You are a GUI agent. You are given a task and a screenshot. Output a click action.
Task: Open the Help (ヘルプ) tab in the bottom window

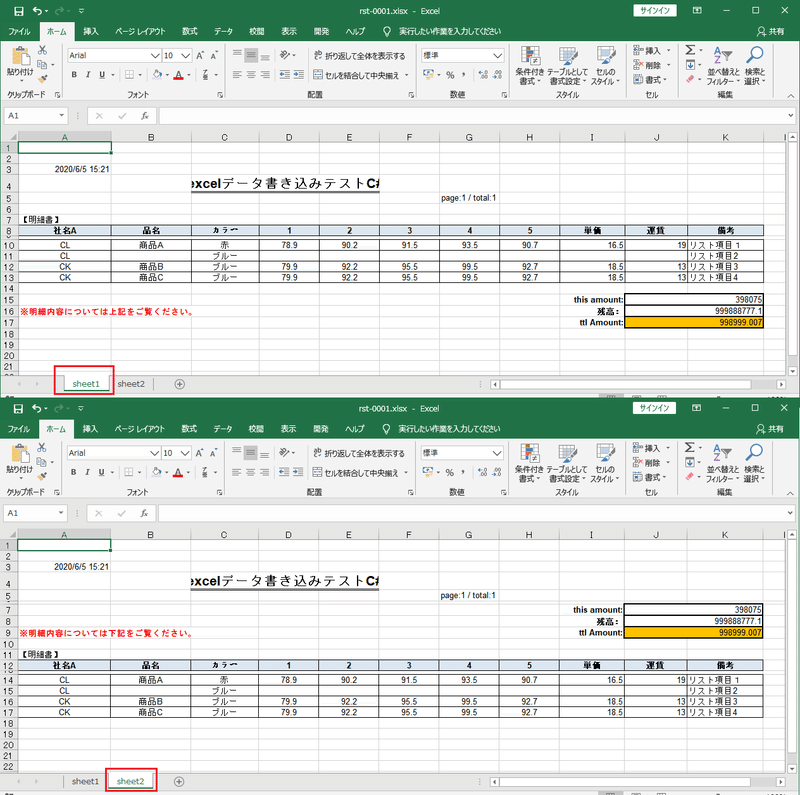tap(355, 429)
